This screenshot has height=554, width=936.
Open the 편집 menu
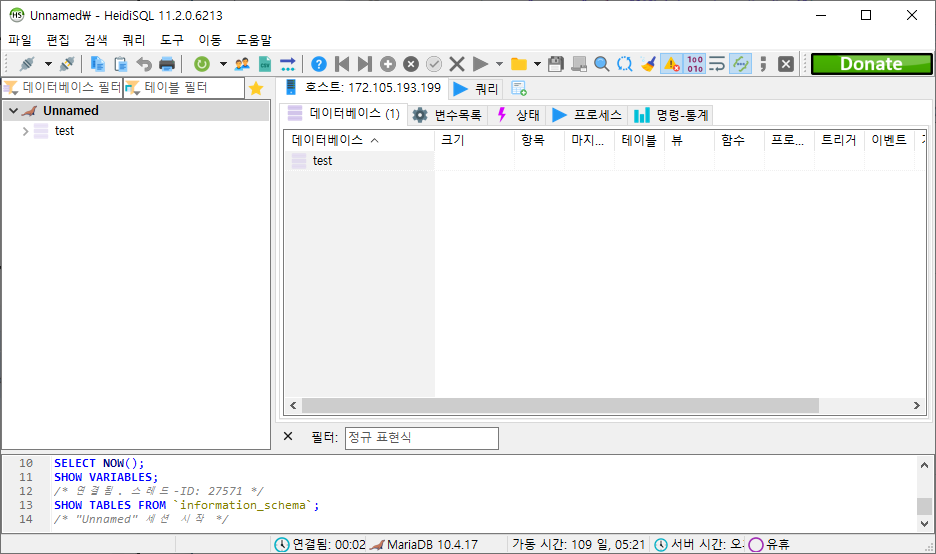tap(58, 40)
